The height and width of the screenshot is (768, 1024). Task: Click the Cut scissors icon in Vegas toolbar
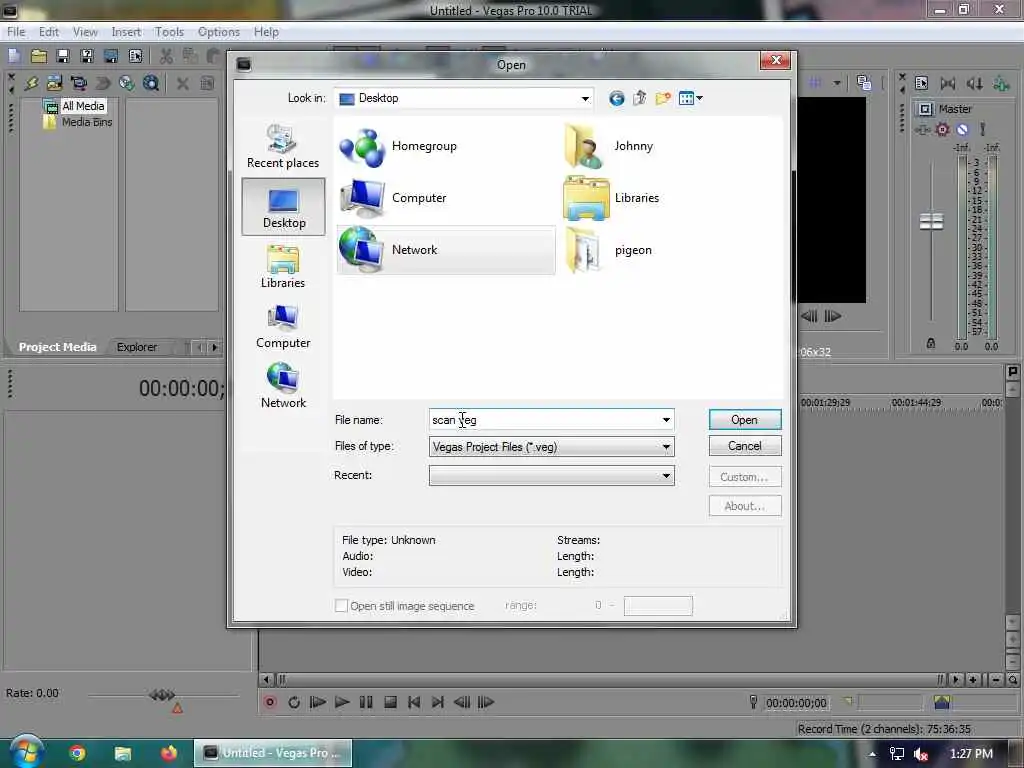(167, 56)
